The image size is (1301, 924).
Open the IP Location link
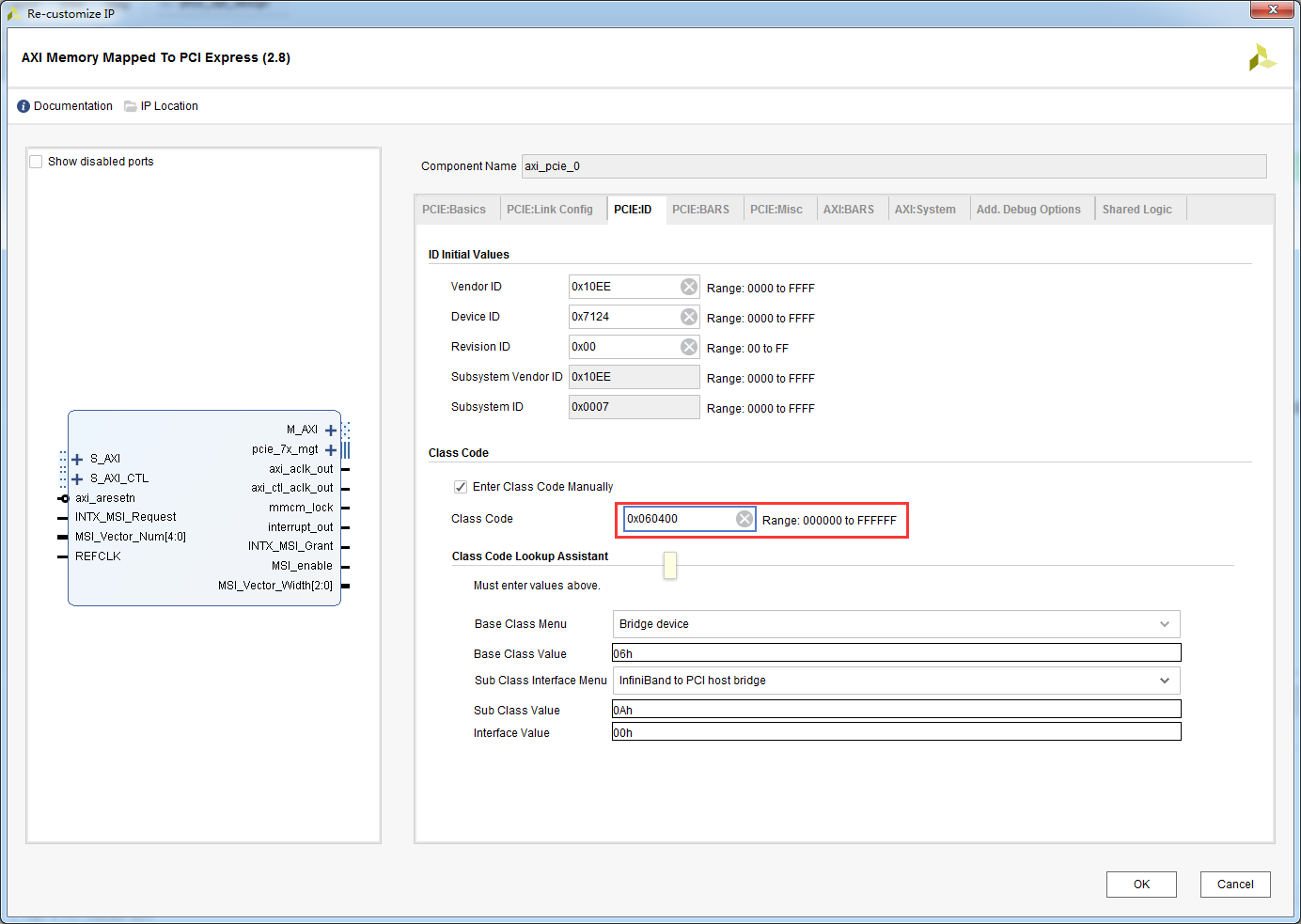169,106
